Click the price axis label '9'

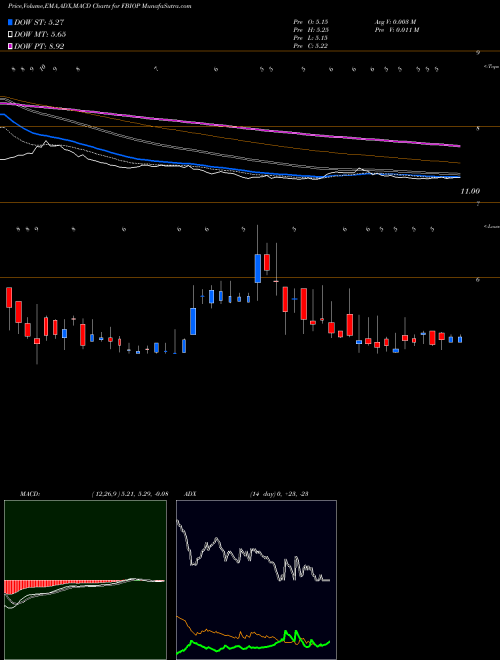pyautogui.click(x=478, y=53)
